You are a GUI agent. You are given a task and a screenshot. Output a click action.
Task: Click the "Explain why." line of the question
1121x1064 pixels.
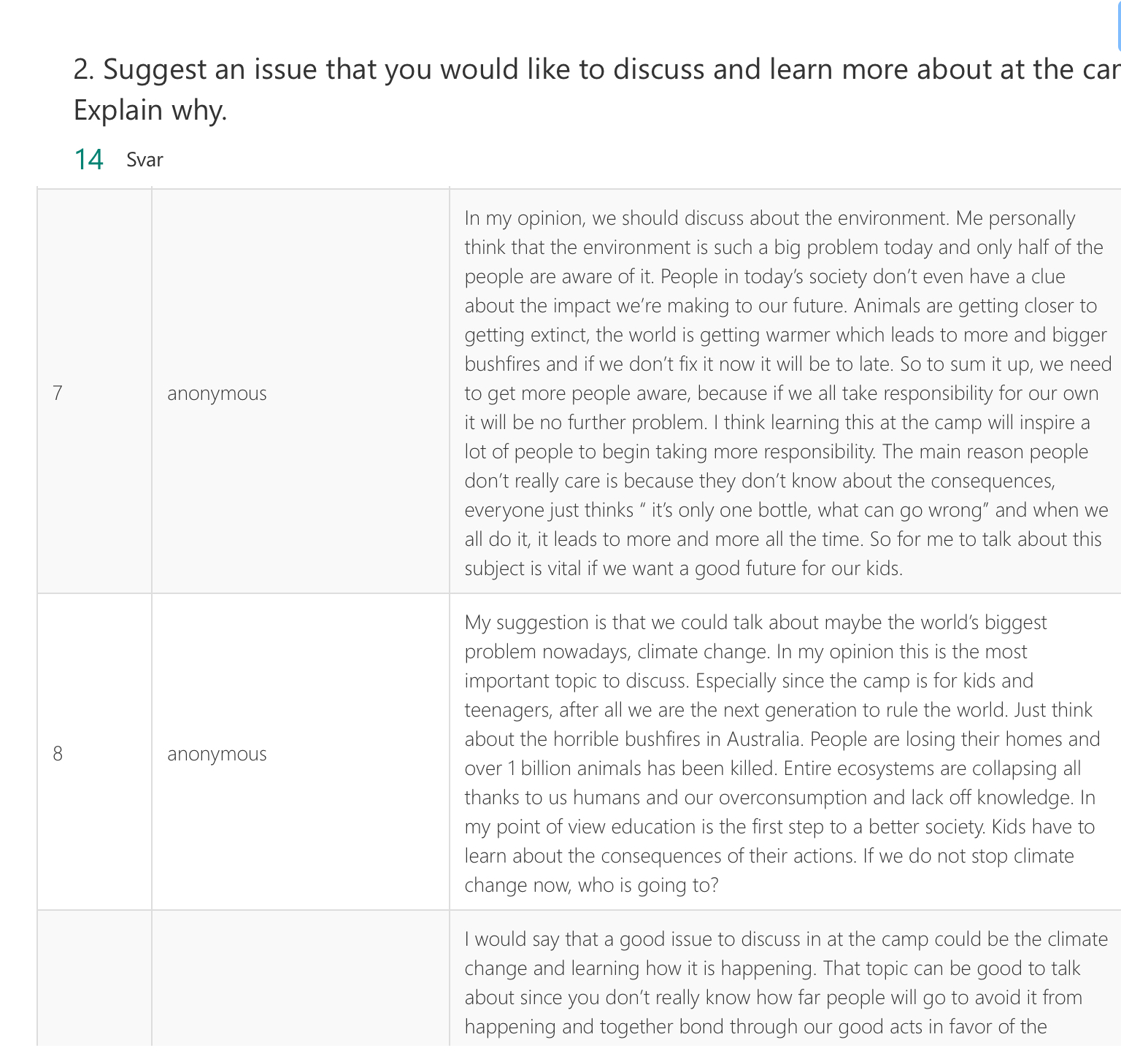click(x=150, y=110)
